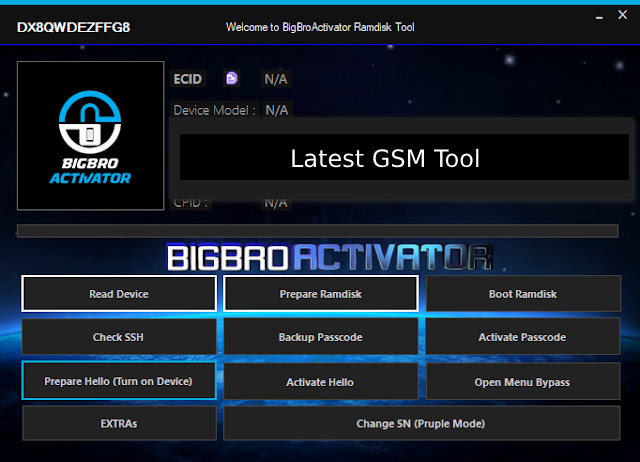The image size is (640, 462).
Task: Select Prepare Hello (Turn on Device)
Action: 119,381
